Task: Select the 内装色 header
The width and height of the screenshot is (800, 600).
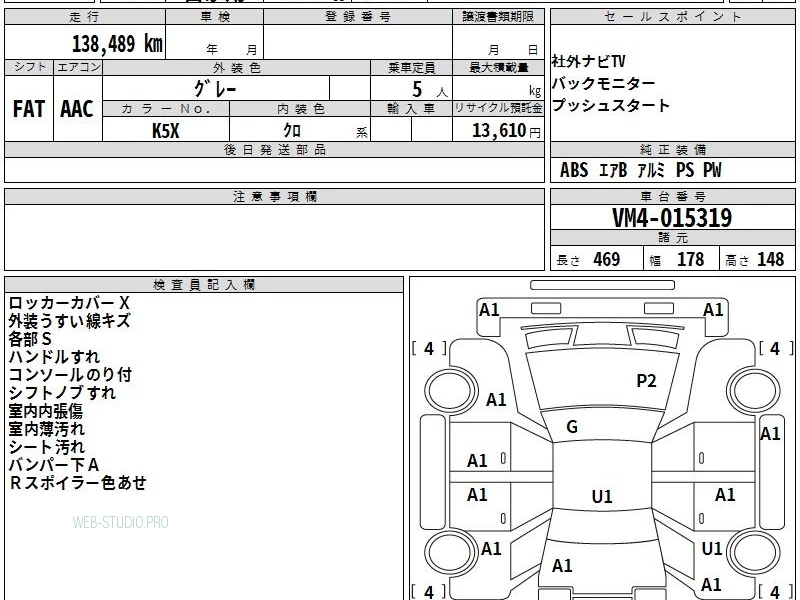Action: (300, 109)
